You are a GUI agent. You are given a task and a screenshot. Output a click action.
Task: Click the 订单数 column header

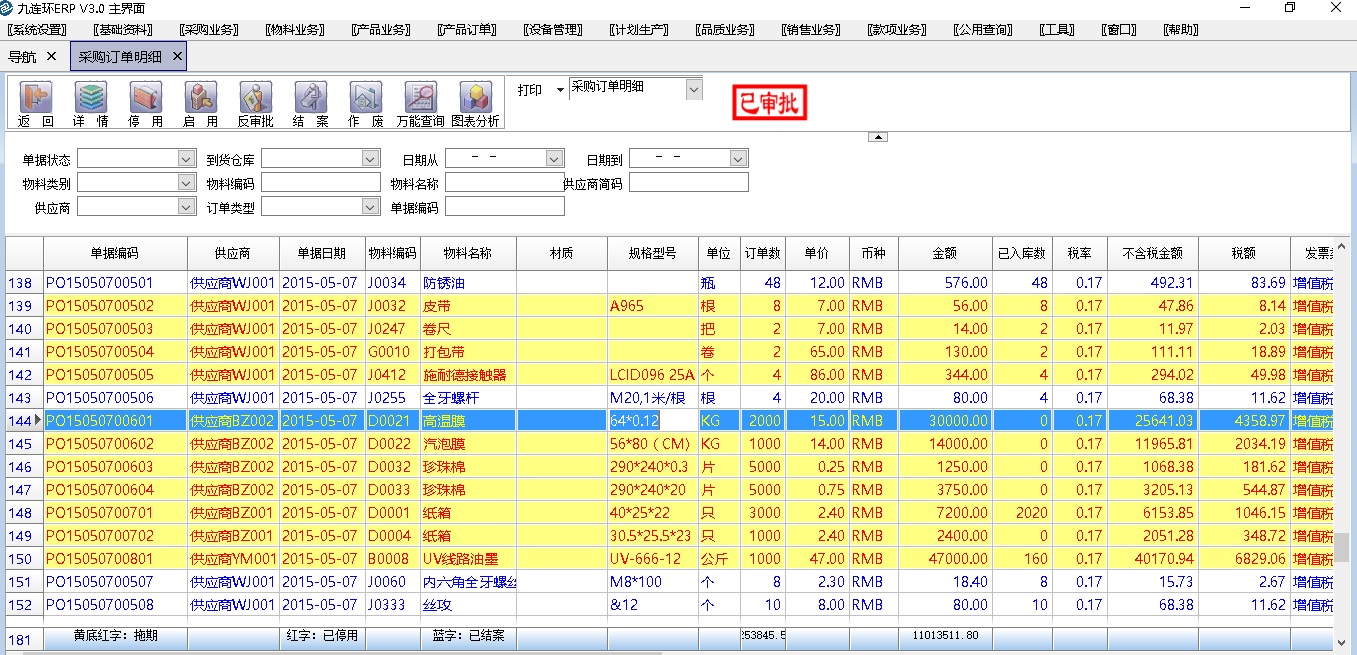[x=763, y=254]
